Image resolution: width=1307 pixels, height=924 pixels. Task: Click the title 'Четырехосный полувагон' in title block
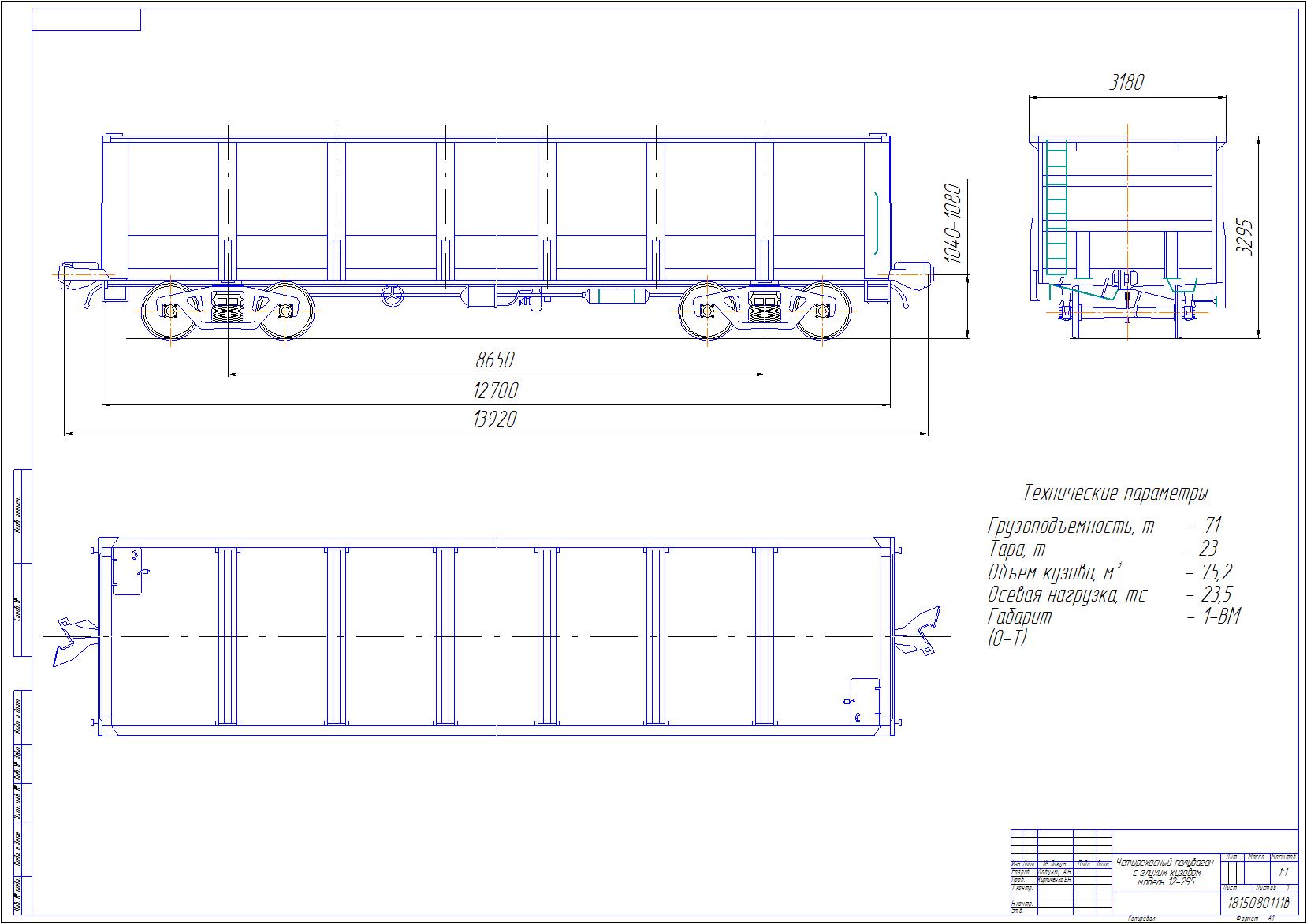pyautogui.click(x=1165, y=864)
